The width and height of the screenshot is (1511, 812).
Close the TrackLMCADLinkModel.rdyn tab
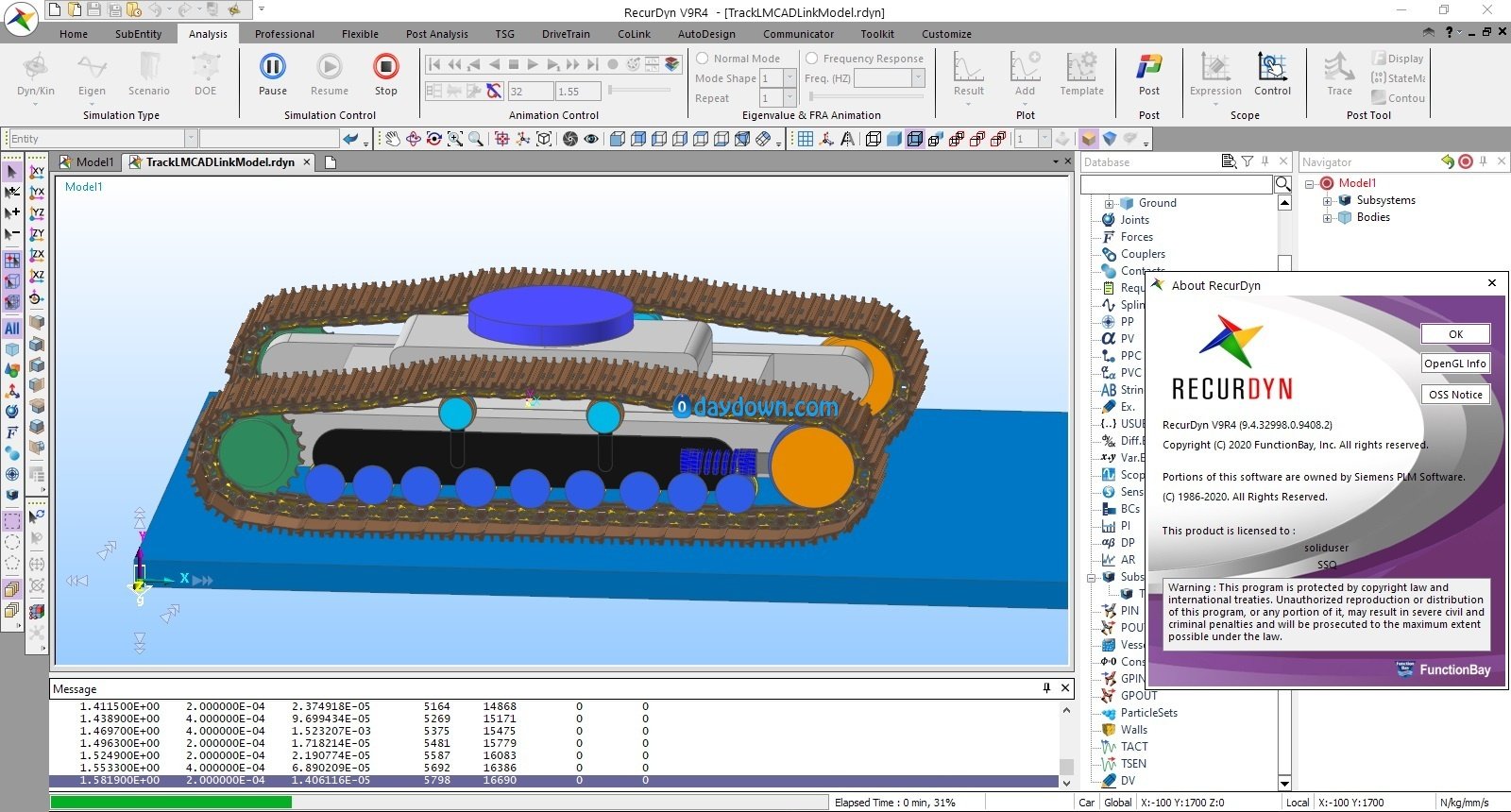(x=307, y=162)
